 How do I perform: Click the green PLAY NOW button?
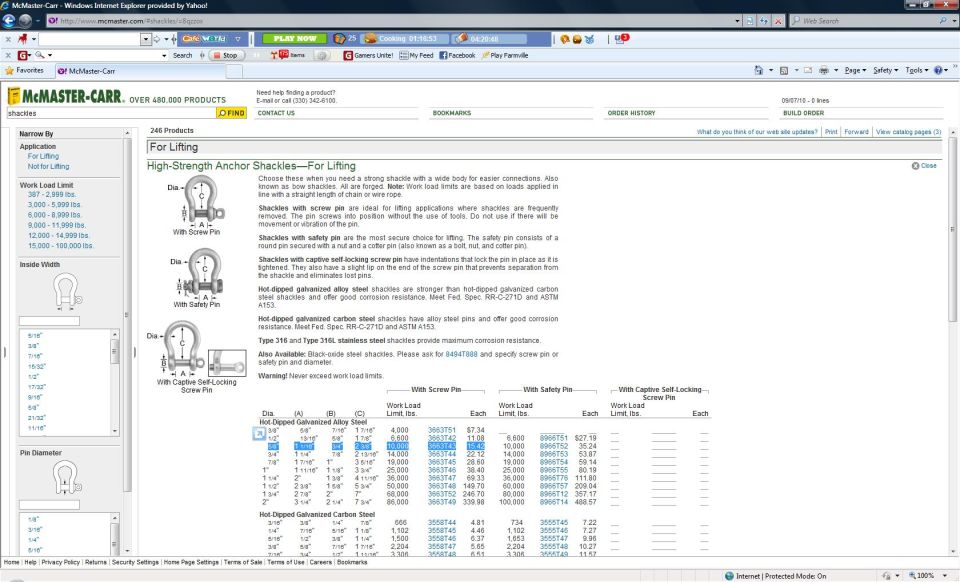pyautogui.click(x=294, y=39)
